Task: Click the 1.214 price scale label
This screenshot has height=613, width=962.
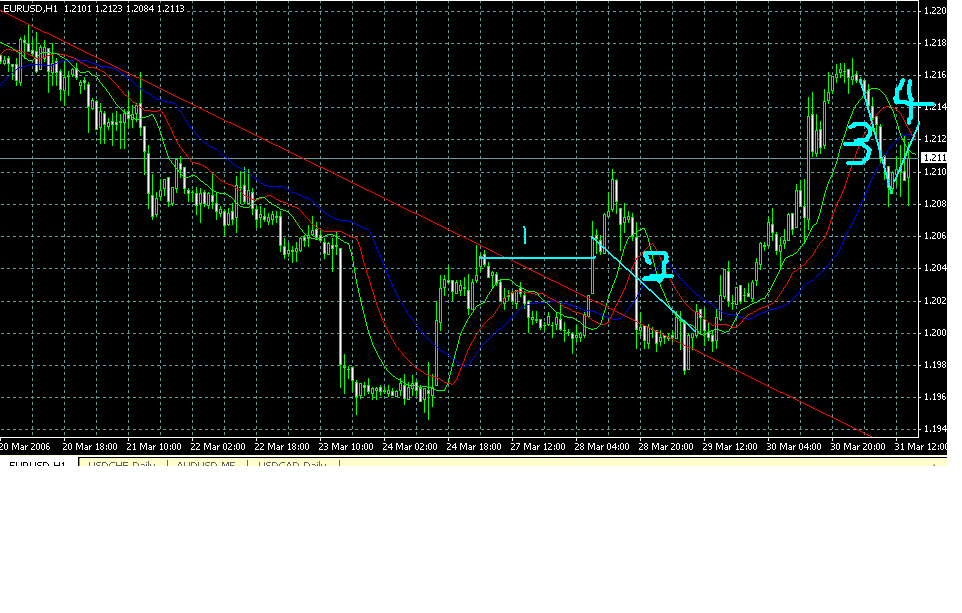Action: click(934, 107)
